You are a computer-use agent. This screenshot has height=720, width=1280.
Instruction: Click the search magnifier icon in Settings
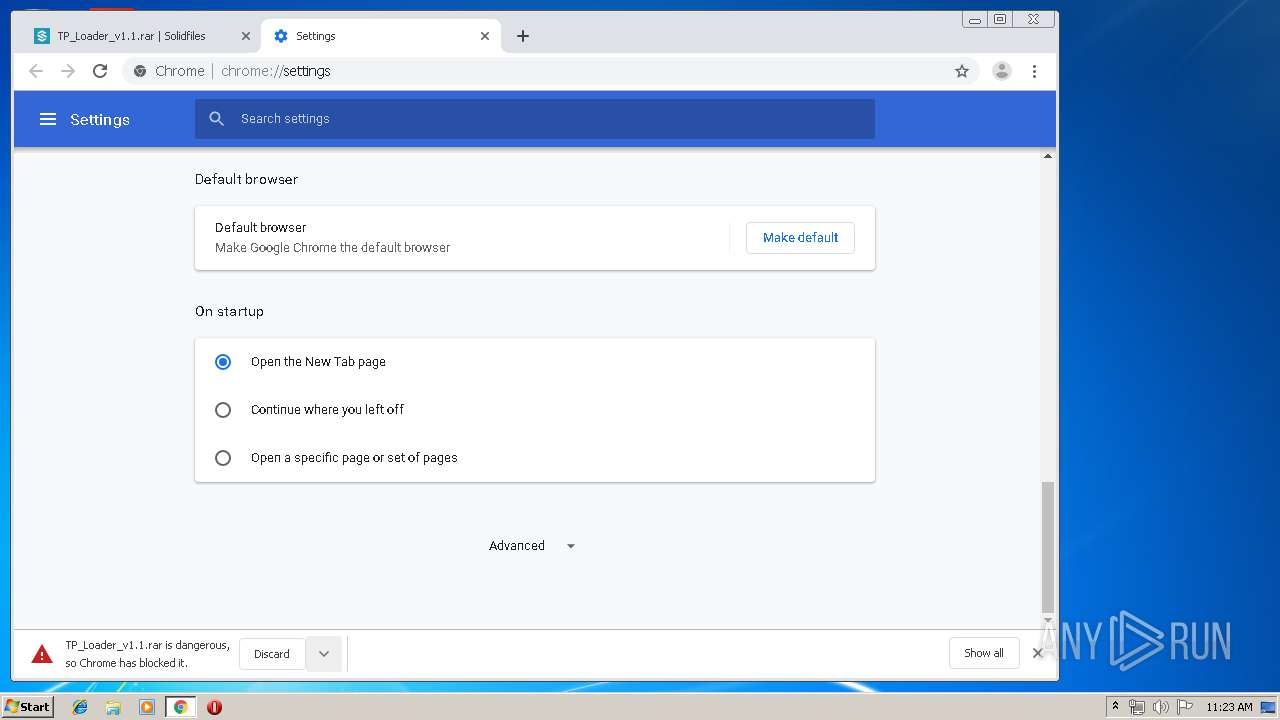[x=217, y=119]
